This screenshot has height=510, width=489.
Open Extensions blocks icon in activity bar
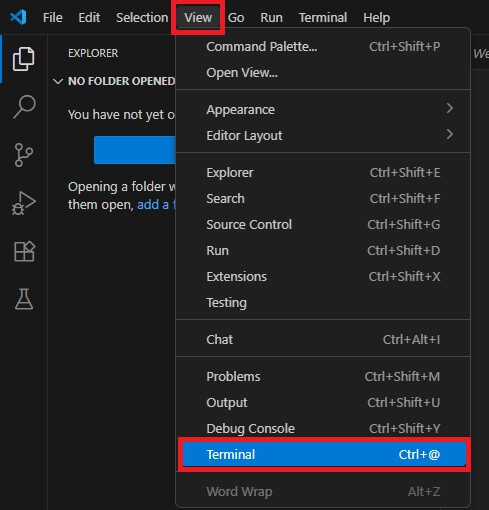[x=24, y=251]
